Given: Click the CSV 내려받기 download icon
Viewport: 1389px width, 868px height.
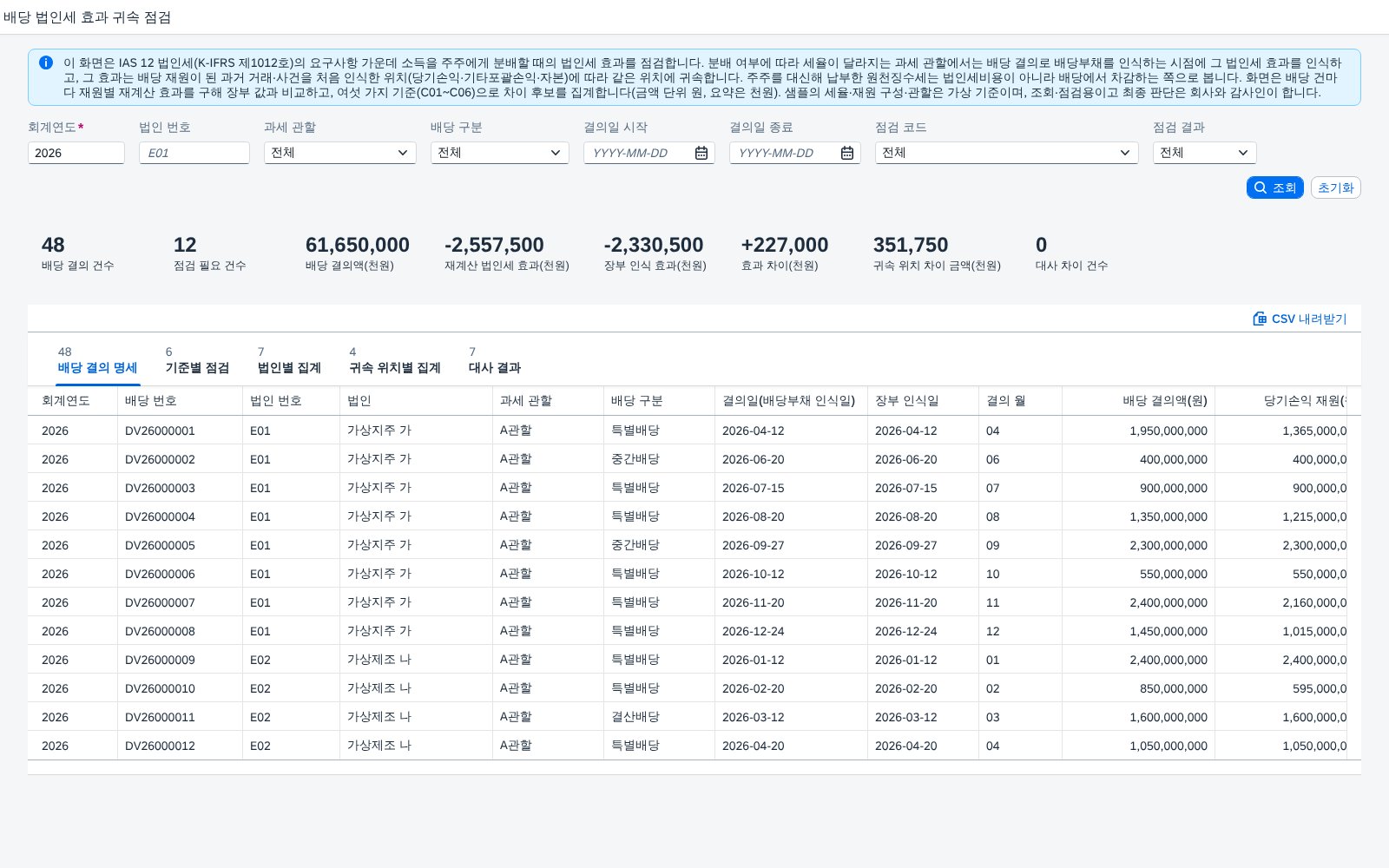Looking at the screenshot, I should (1260, 319).
